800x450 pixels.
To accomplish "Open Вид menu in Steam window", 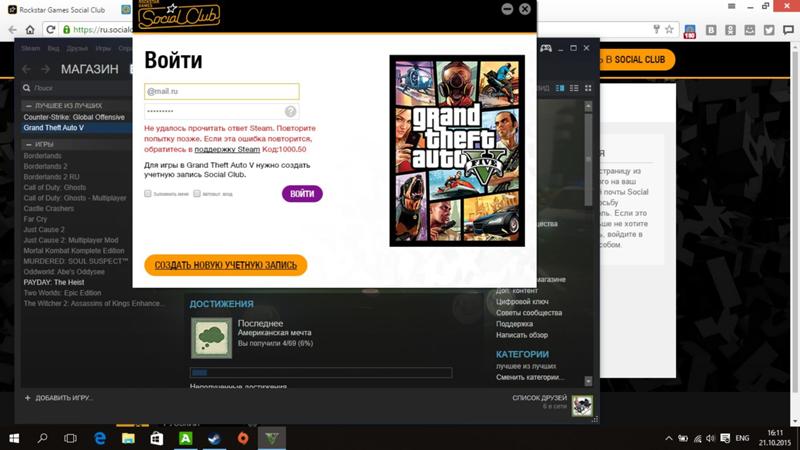I will (53, 48).
